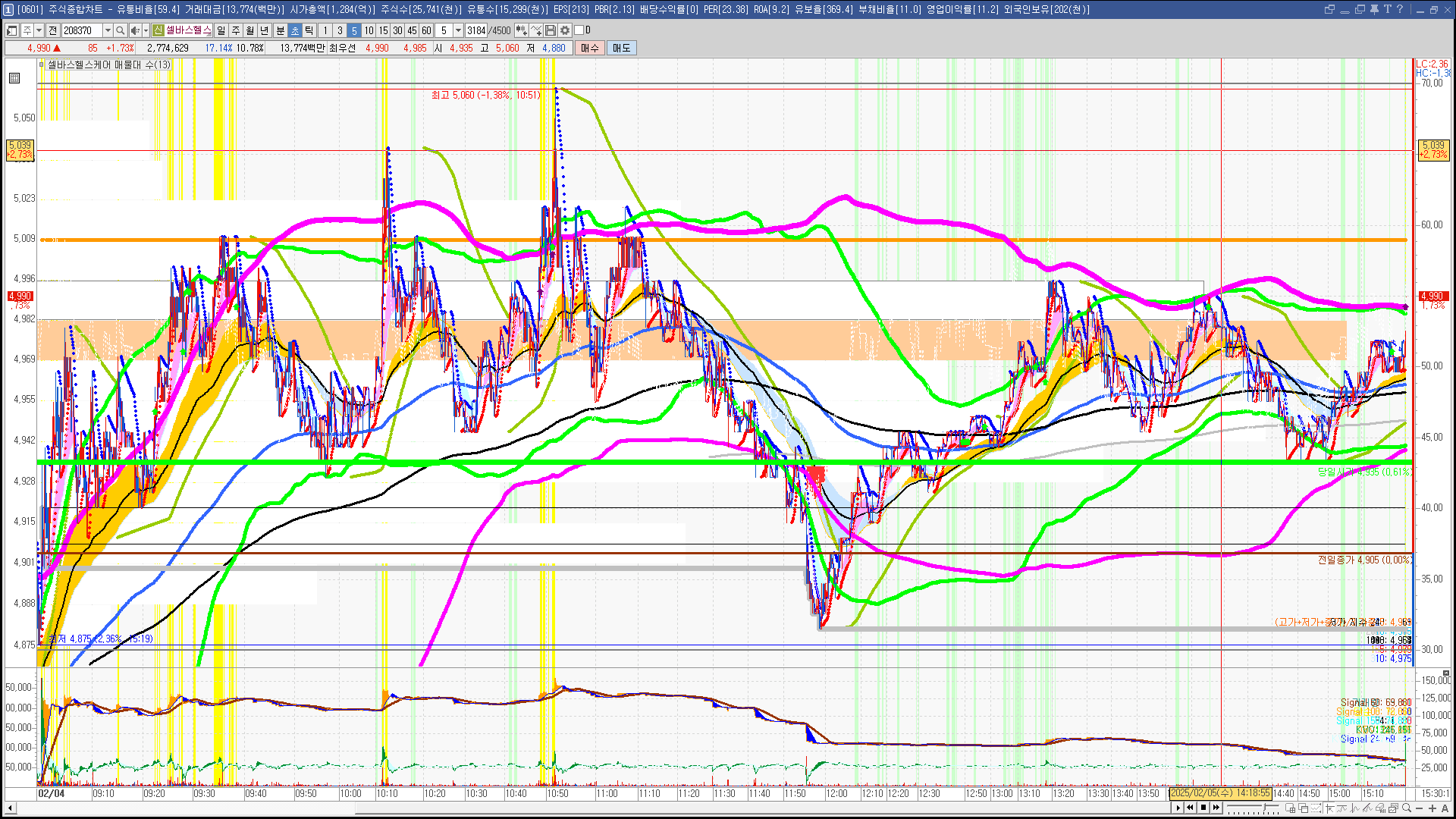Toggle the D checkbox in the toolbar
Viewport: 1456px width, 819px height.
pos(579,30)
